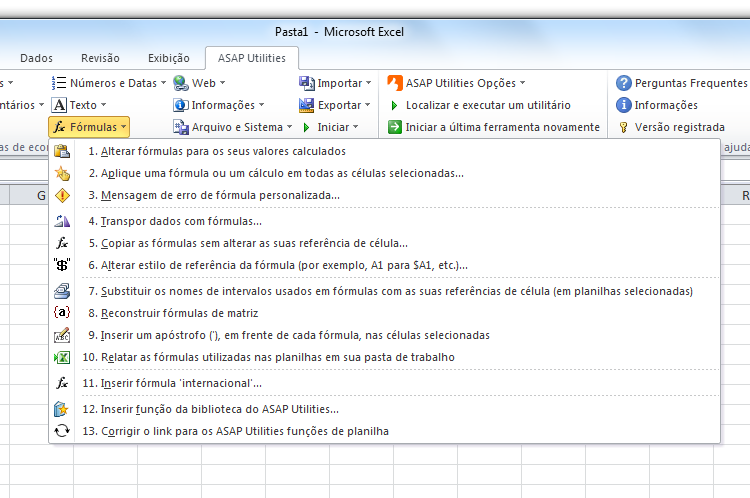Select Mensagem de erro de fórmula personalizada

tap(385, 195)
